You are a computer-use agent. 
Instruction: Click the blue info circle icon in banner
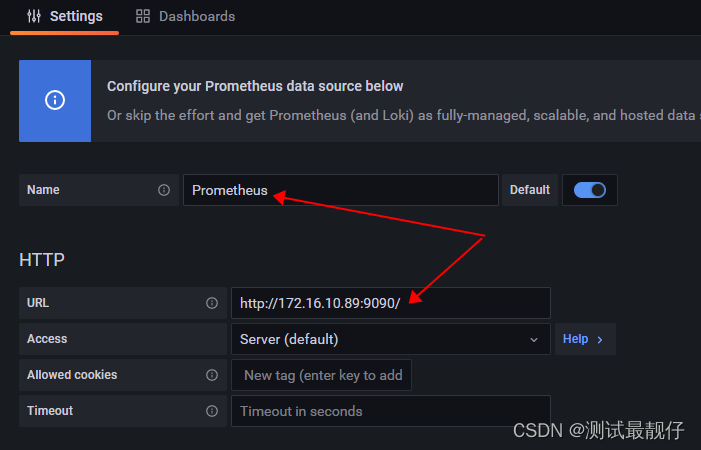(x=55, y=100)
